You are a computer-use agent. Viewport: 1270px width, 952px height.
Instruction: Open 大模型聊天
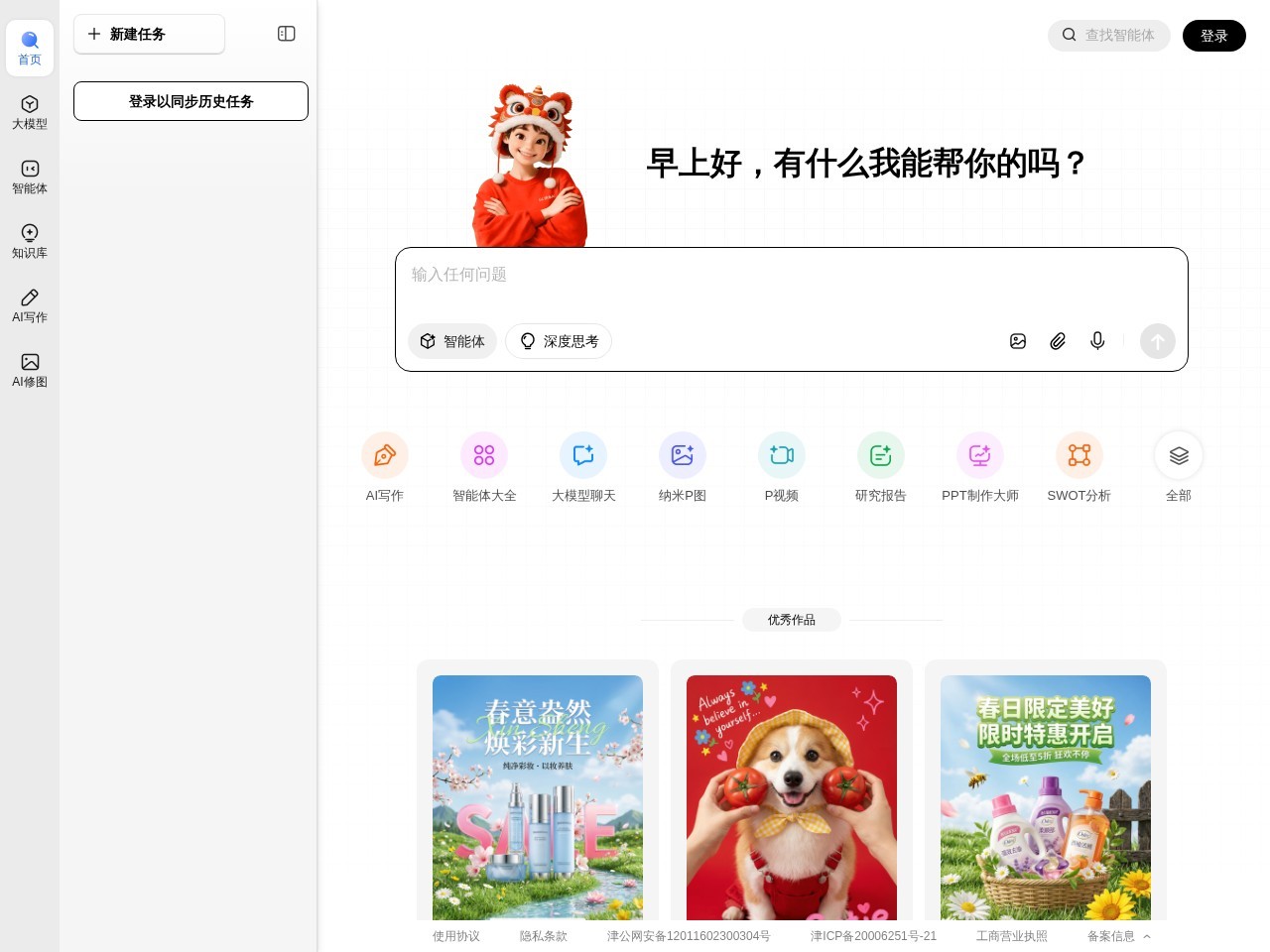point(582,467)
